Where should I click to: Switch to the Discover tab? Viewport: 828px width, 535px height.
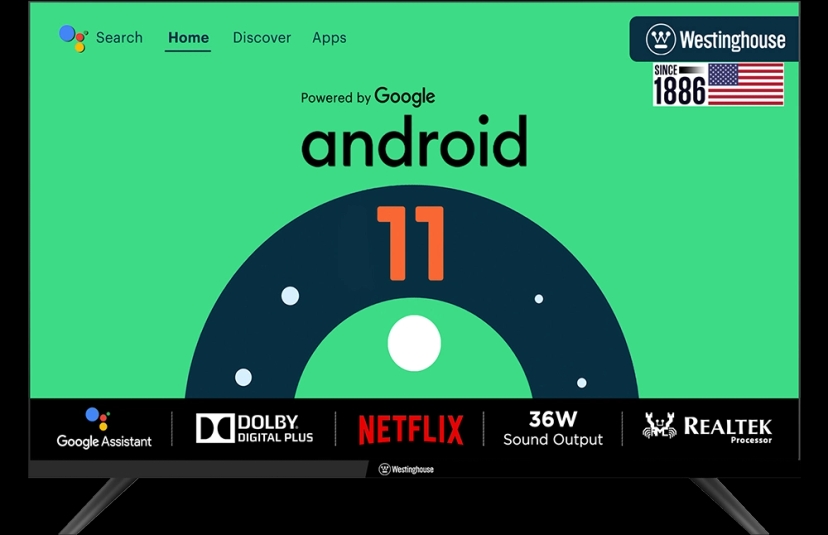tap(262, 38)
